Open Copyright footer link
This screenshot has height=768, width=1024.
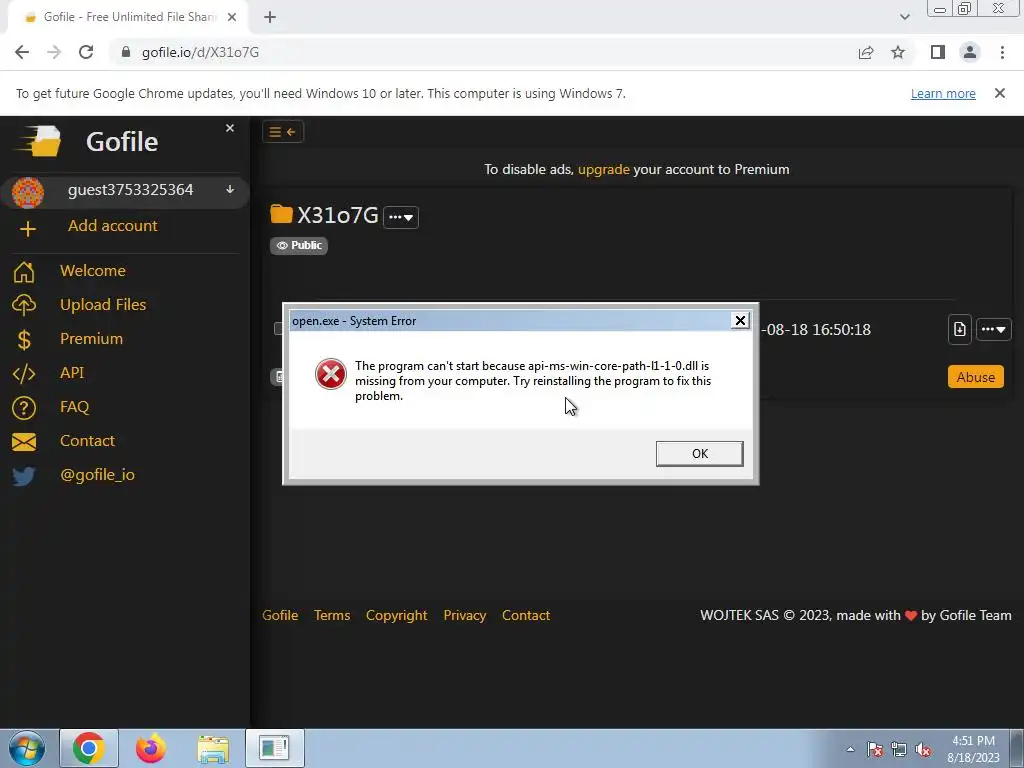point(396,615)
